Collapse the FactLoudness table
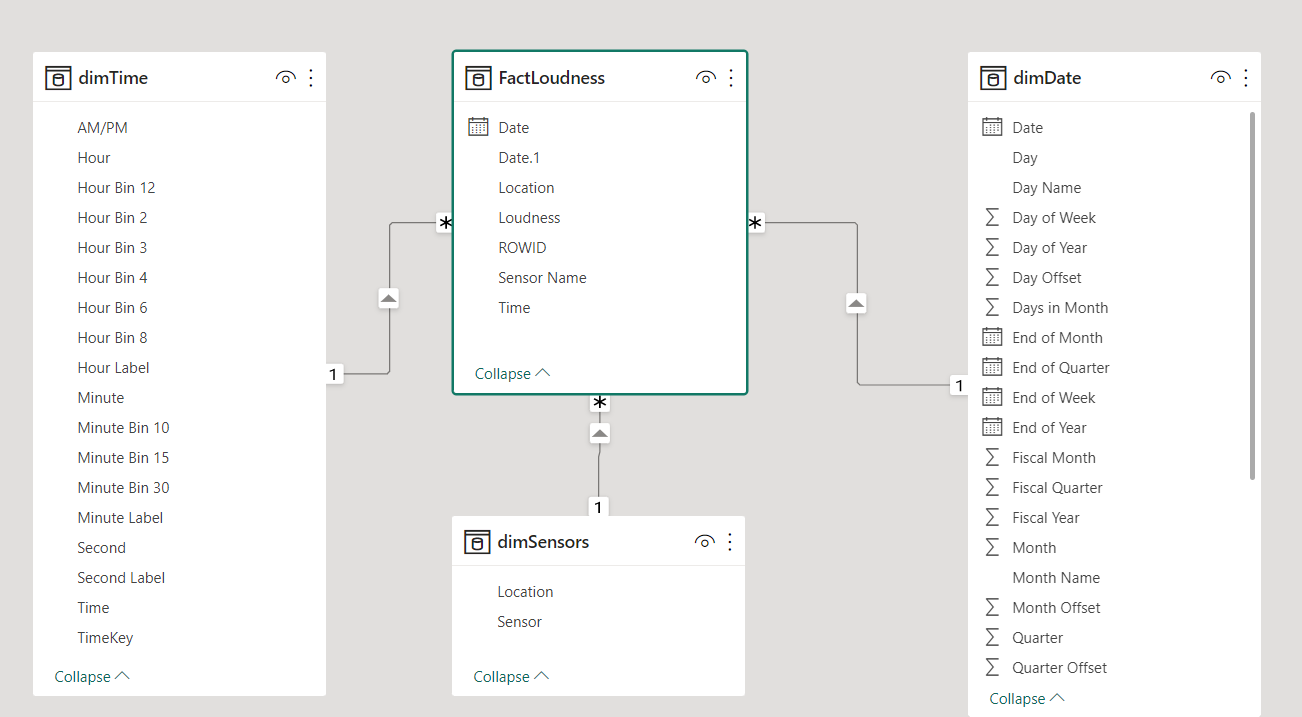The height and width of the screenshot is (717, 1302). [x=512, y=373]
